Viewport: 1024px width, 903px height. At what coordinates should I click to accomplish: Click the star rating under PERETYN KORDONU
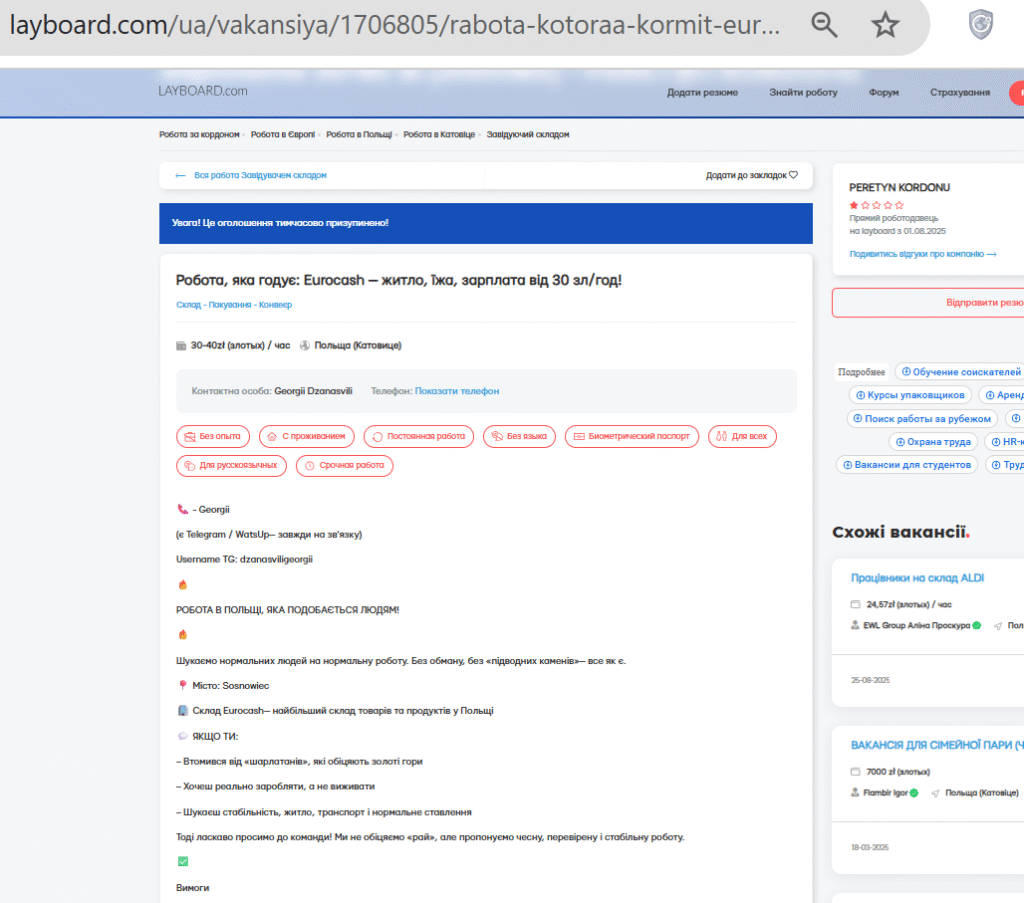876,205
